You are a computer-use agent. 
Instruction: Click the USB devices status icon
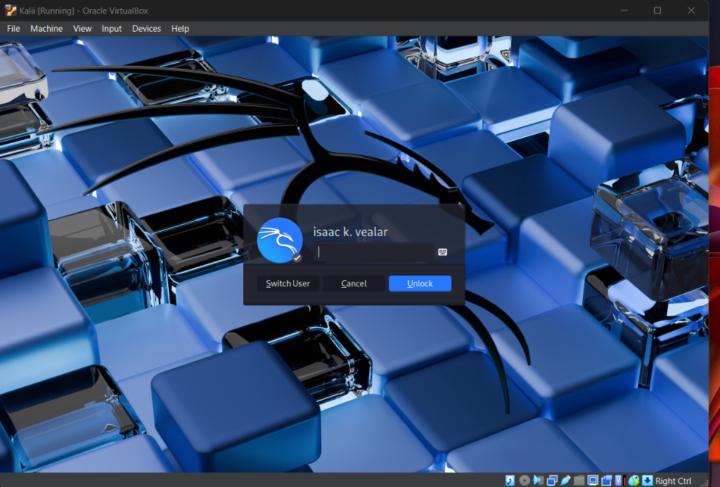tap(565, 481)
